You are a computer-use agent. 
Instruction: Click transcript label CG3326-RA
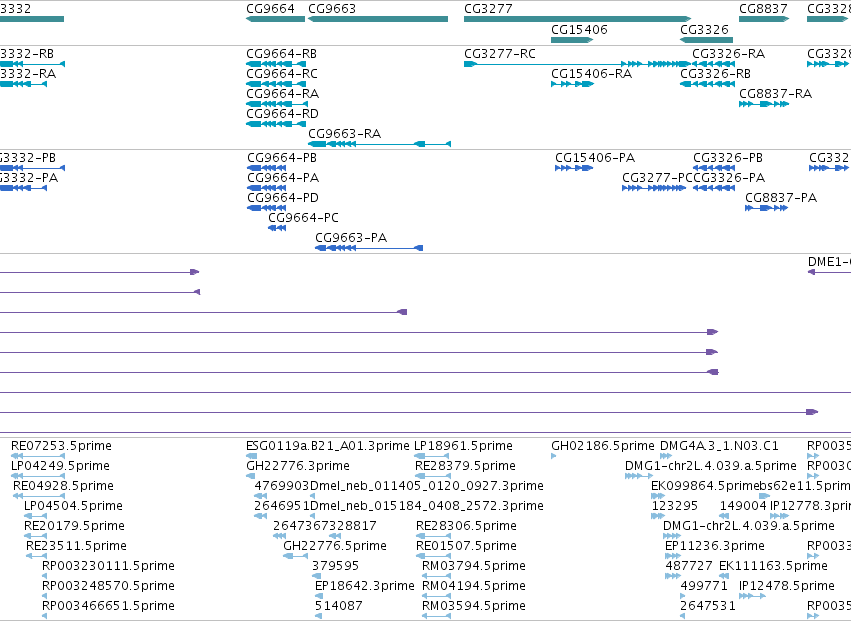(728, 54)
